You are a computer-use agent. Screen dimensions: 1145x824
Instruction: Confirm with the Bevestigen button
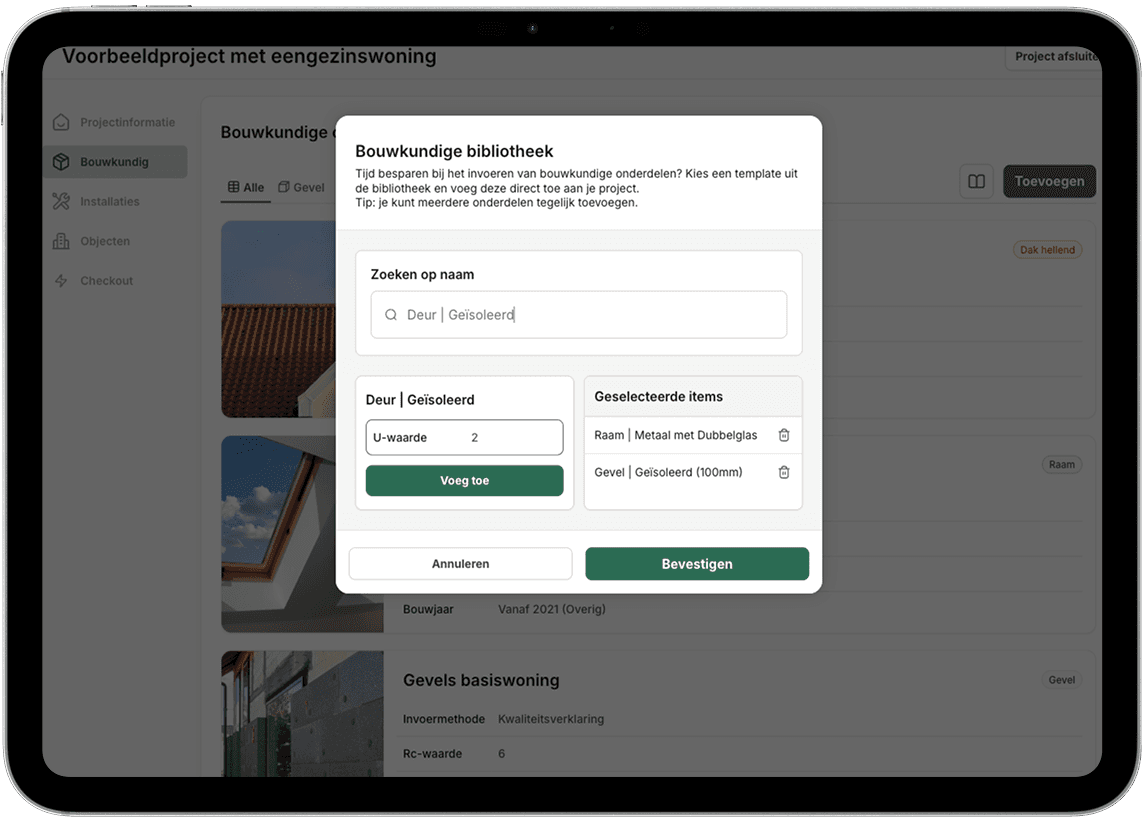click(696, 563)
